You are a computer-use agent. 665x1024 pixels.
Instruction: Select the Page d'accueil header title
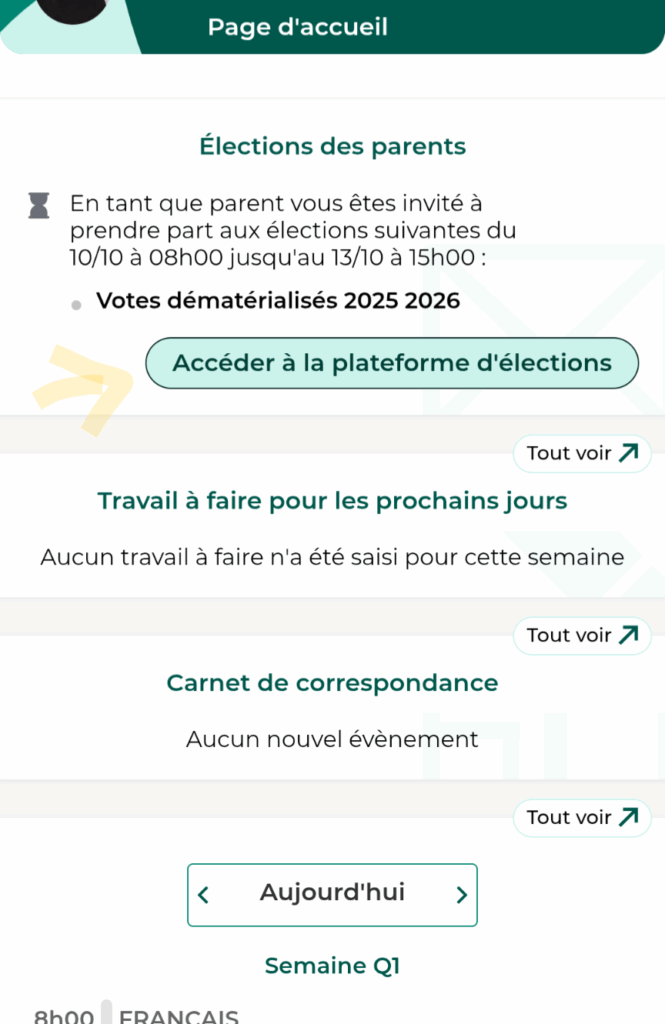(298, 27)
